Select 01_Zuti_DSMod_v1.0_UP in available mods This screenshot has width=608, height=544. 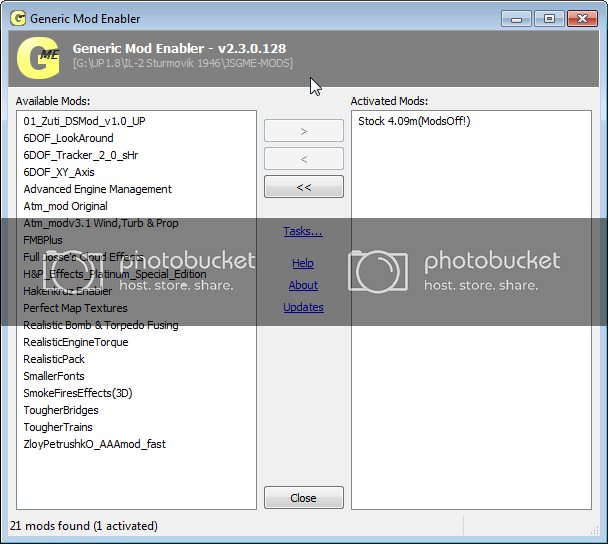click(x=84, y=121)
